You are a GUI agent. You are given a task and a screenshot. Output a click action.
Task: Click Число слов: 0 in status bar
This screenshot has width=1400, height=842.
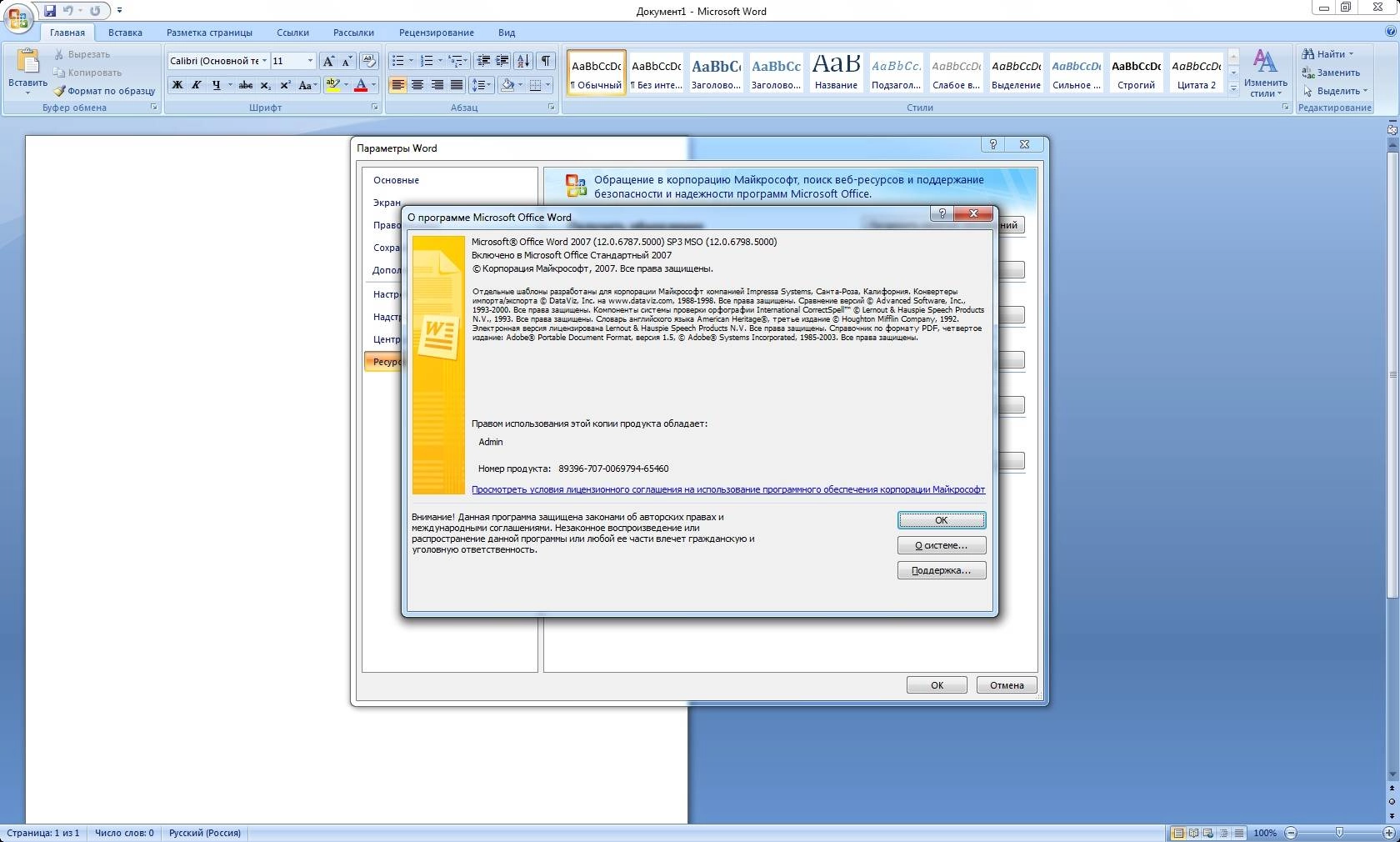124,833
